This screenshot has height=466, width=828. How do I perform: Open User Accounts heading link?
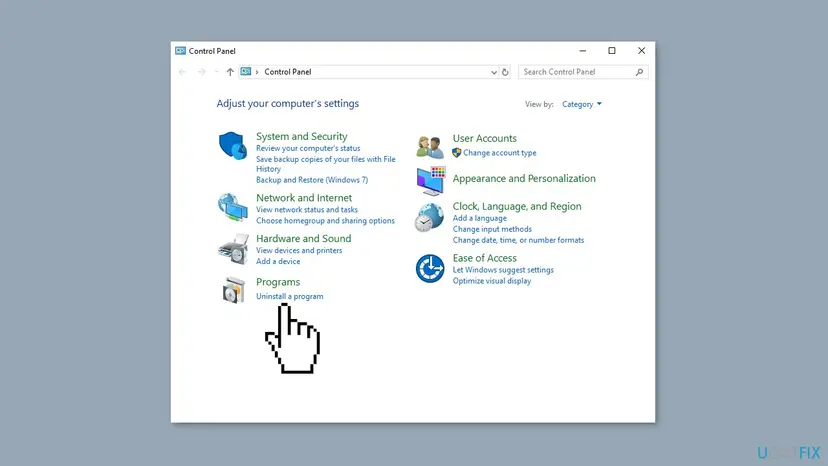(484, 138)
